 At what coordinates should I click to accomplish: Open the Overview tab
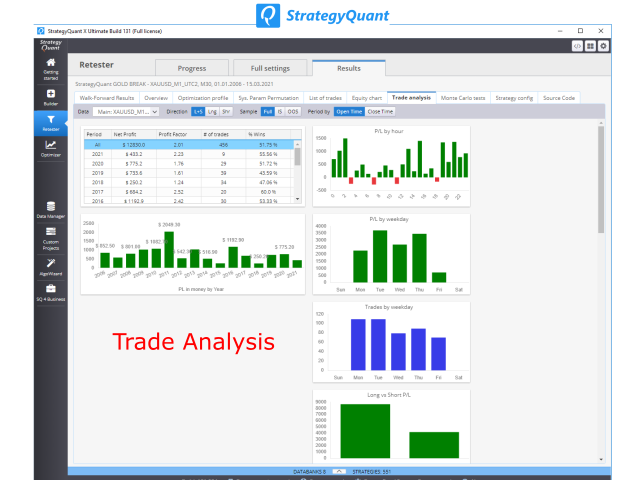(156, 98)
